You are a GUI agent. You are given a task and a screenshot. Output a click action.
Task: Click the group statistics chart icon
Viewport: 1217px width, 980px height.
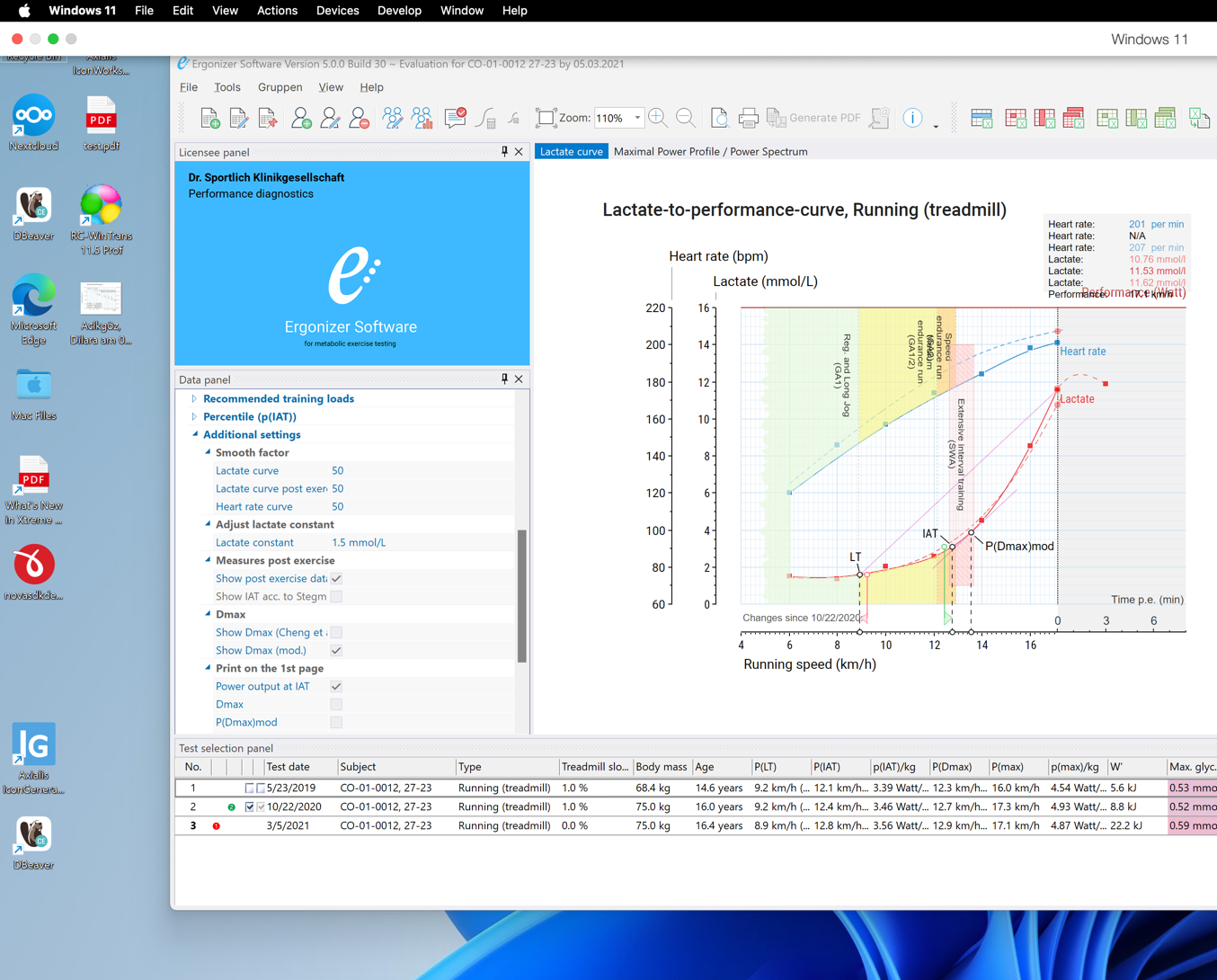[422, 118]
